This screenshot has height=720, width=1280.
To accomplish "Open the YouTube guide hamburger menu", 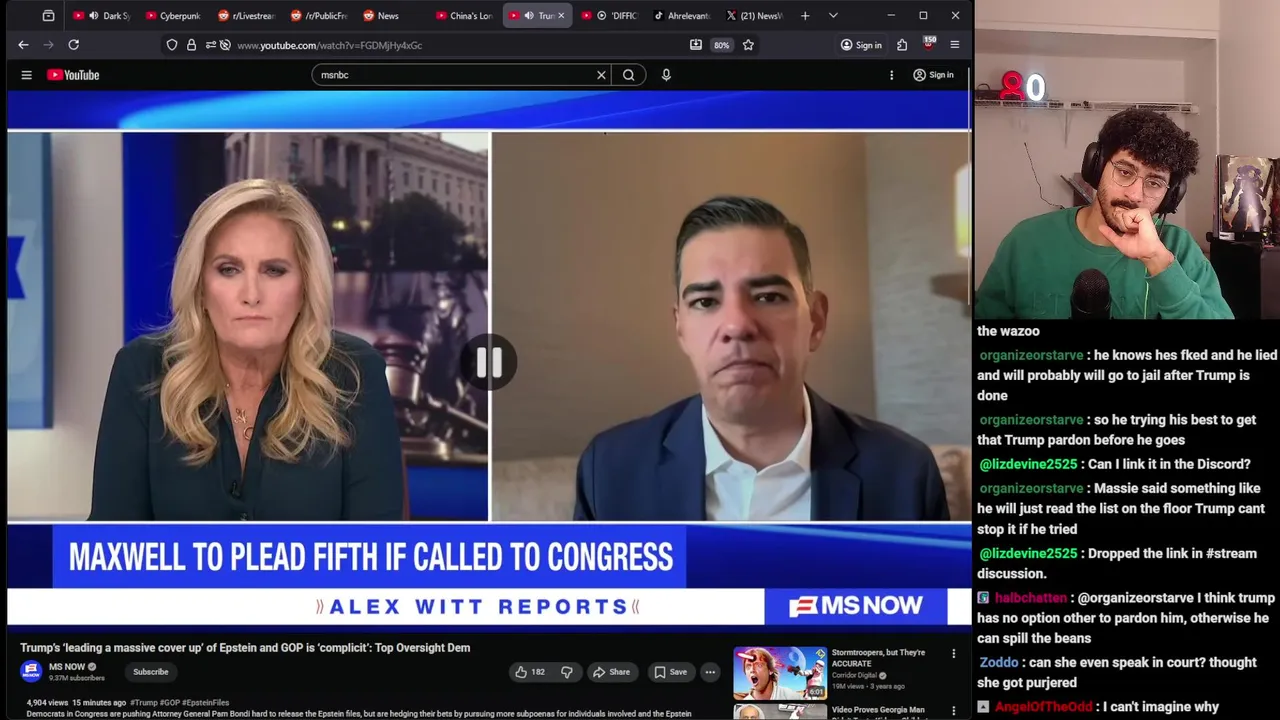I will point(27,75).
